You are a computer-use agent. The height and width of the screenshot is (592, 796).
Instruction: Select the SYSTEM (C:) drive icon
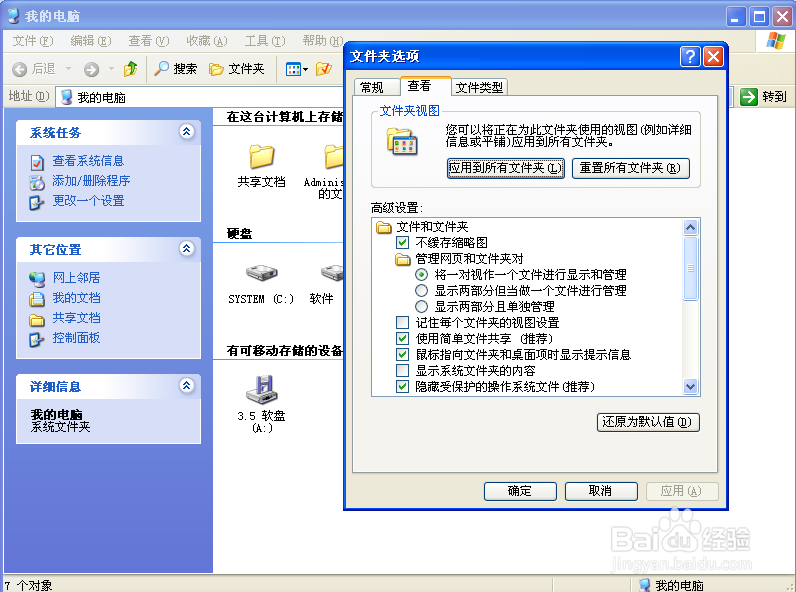coord(261,273)
